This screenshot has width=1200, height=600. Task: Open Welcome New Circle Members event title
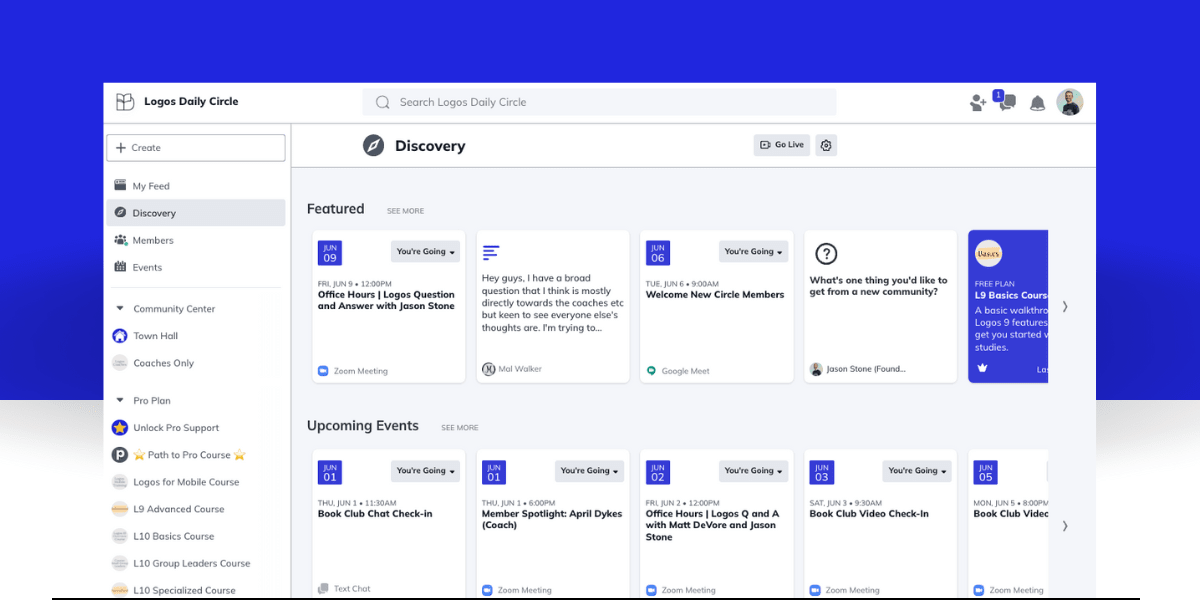pyautogui.click(x=715, y=295)
